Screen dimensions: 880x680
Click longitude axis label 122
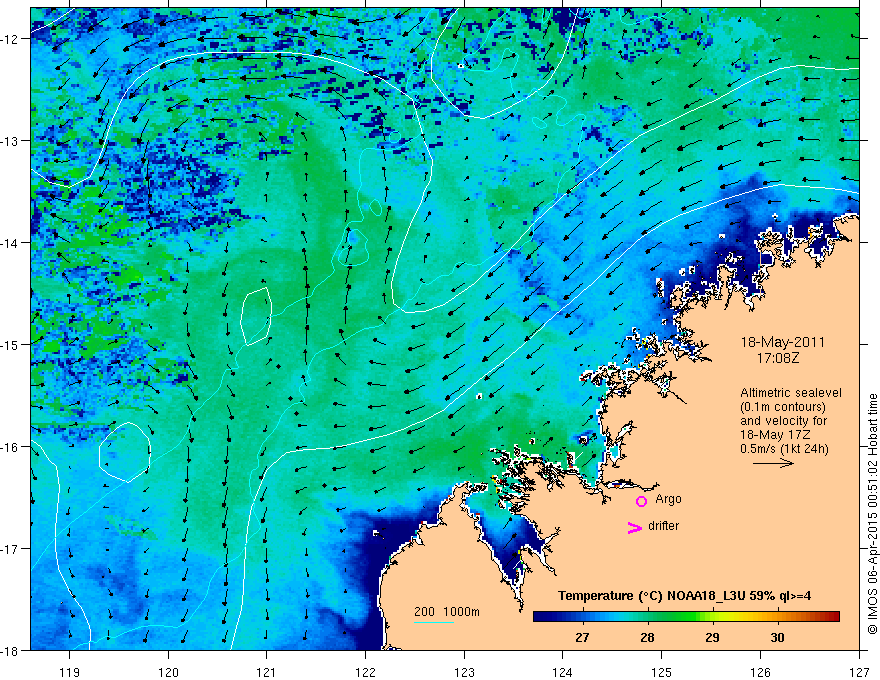(365, 672)
